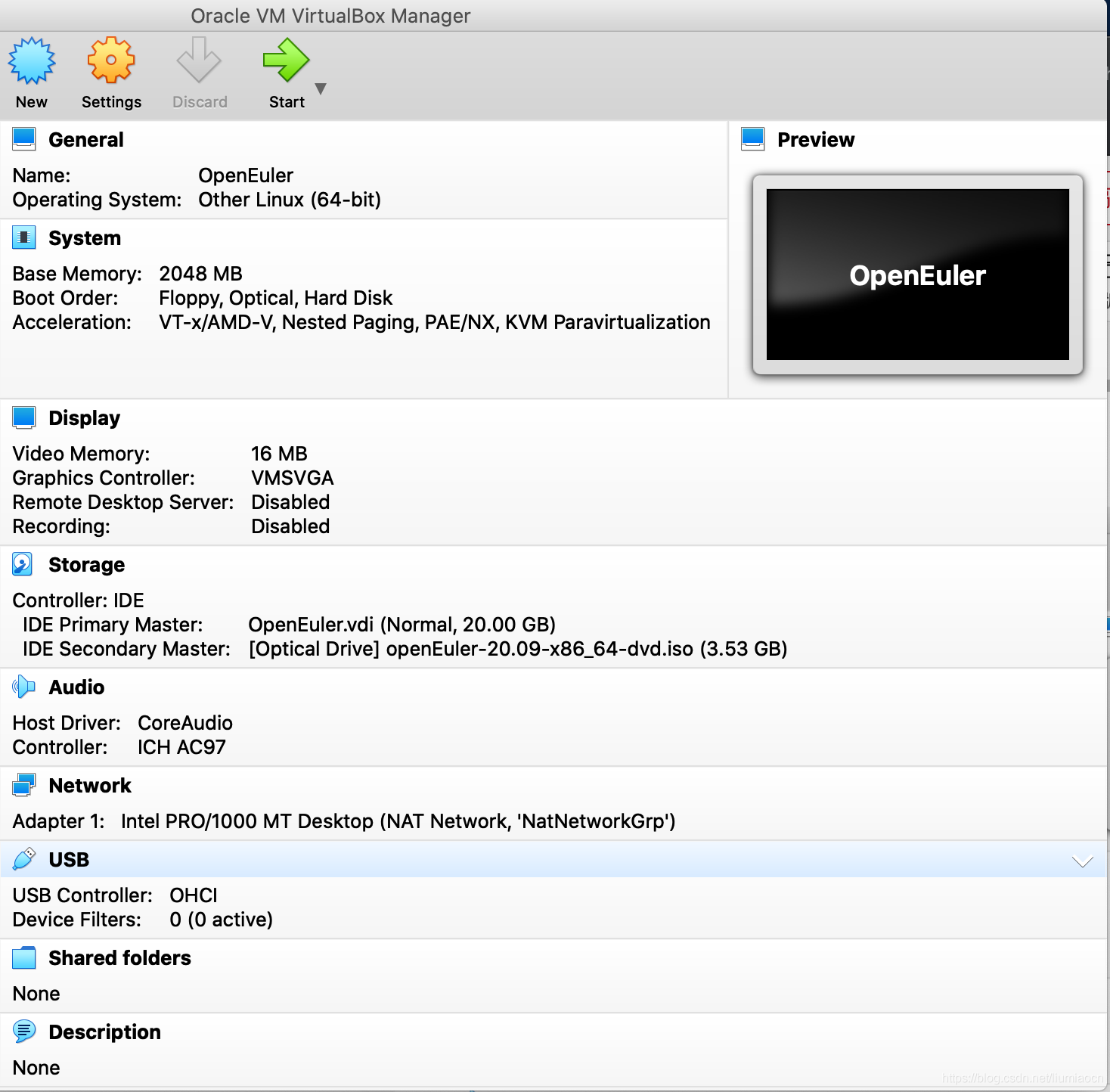Click the Description section speech icon

coord(24,1031)
